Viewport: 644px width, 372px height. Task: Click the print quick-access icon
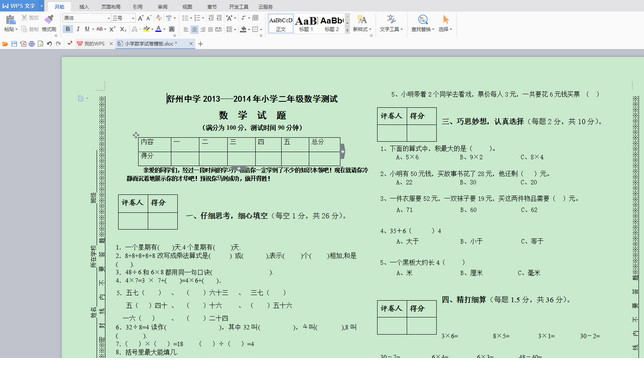32,44
